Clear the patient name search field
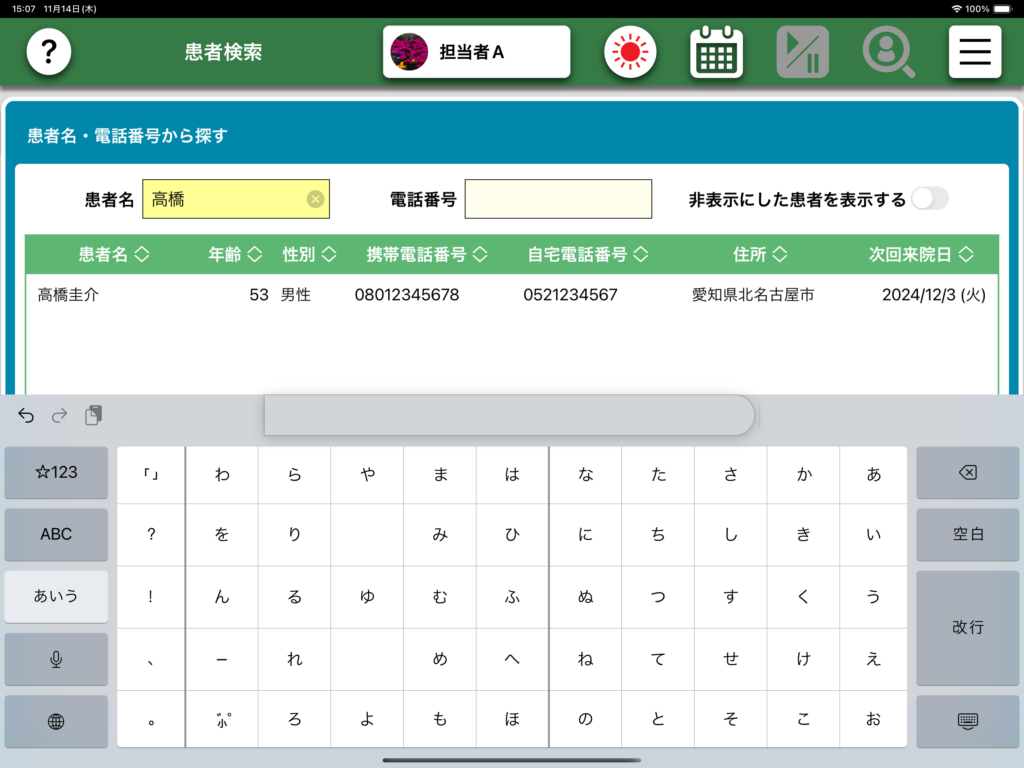This screenshot has height=768, width=1024. pyautogui.click(x=315, y=199)
